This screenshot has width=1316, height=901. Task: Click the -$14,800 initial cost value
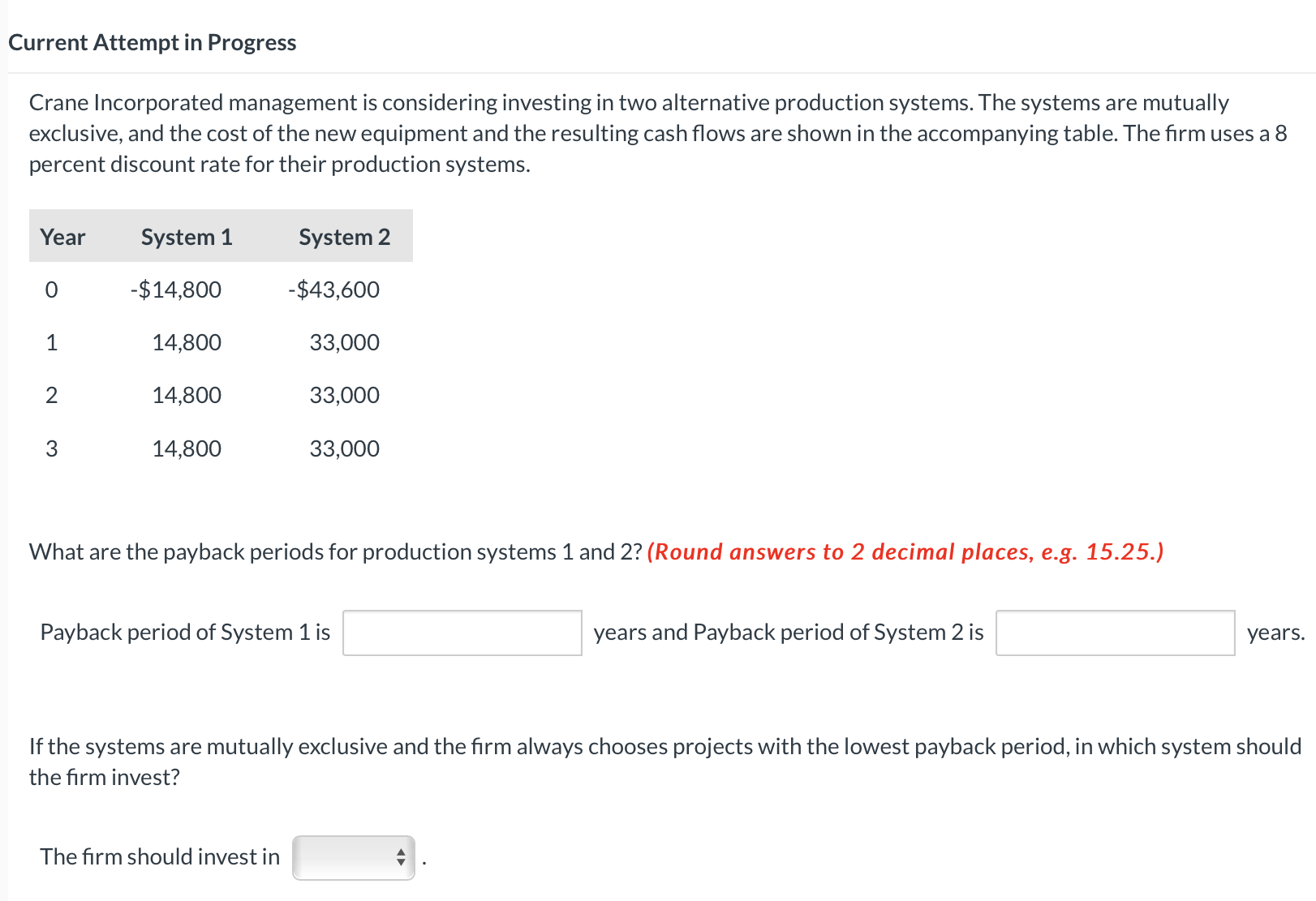click(x=175, y=290)
